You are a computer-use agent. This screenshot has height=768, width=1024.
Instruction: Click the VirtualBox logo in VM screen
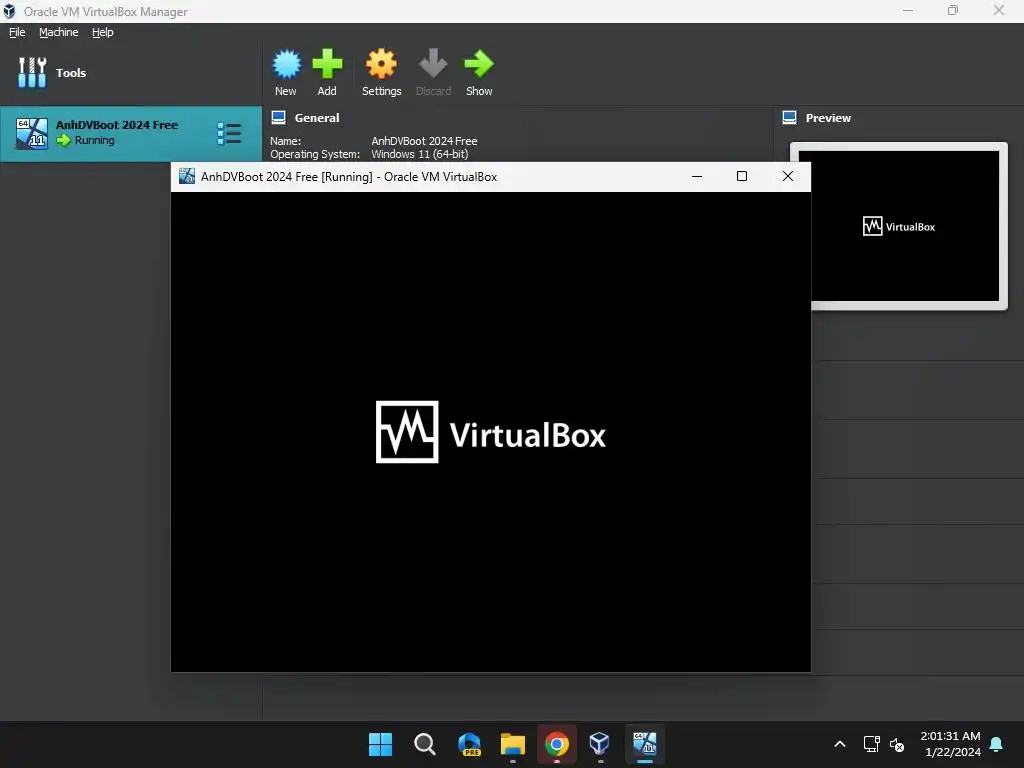pos(490,432)
